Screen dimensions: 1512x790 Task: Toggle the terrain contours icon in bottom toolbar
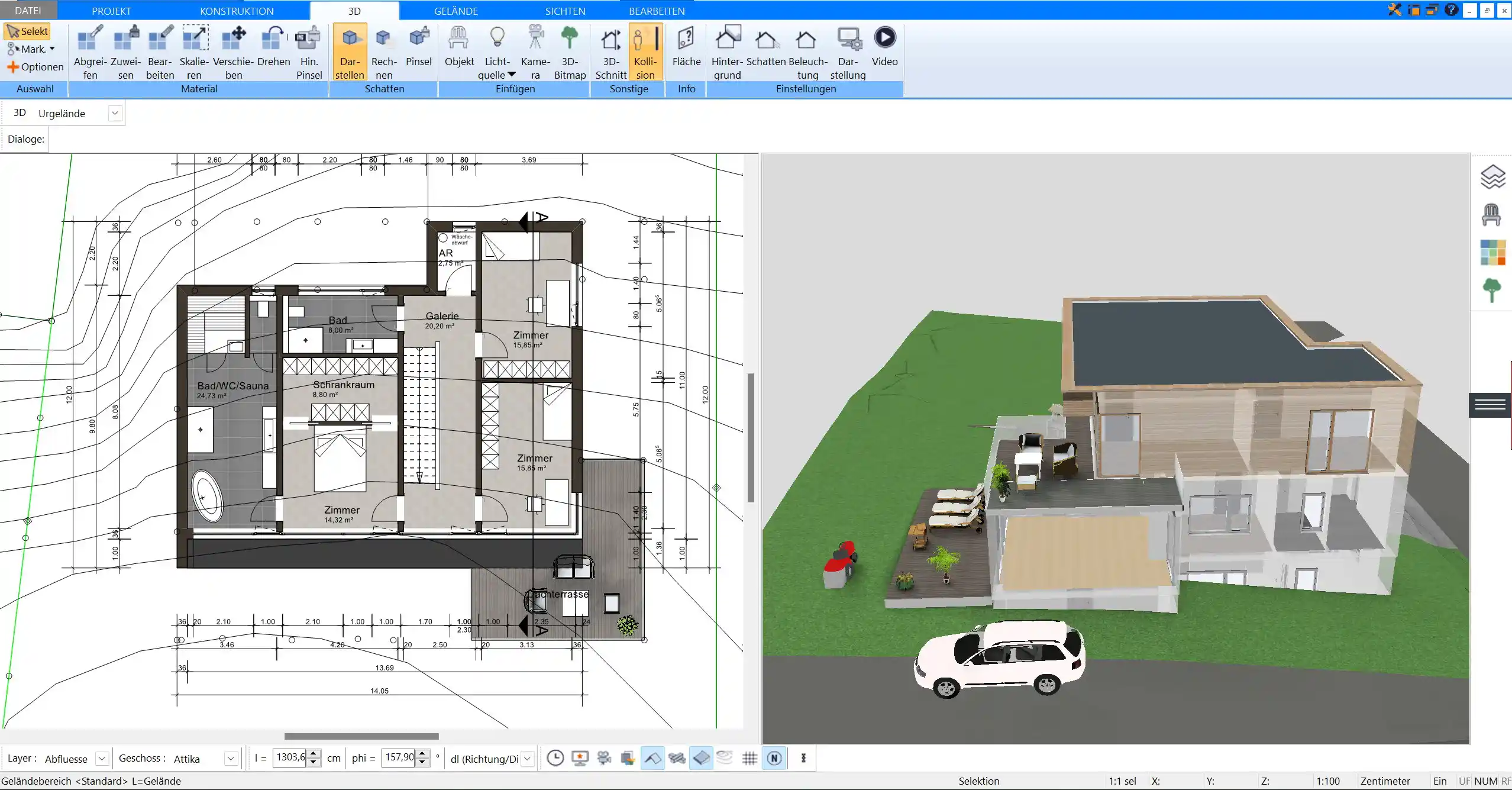[725, 758]
